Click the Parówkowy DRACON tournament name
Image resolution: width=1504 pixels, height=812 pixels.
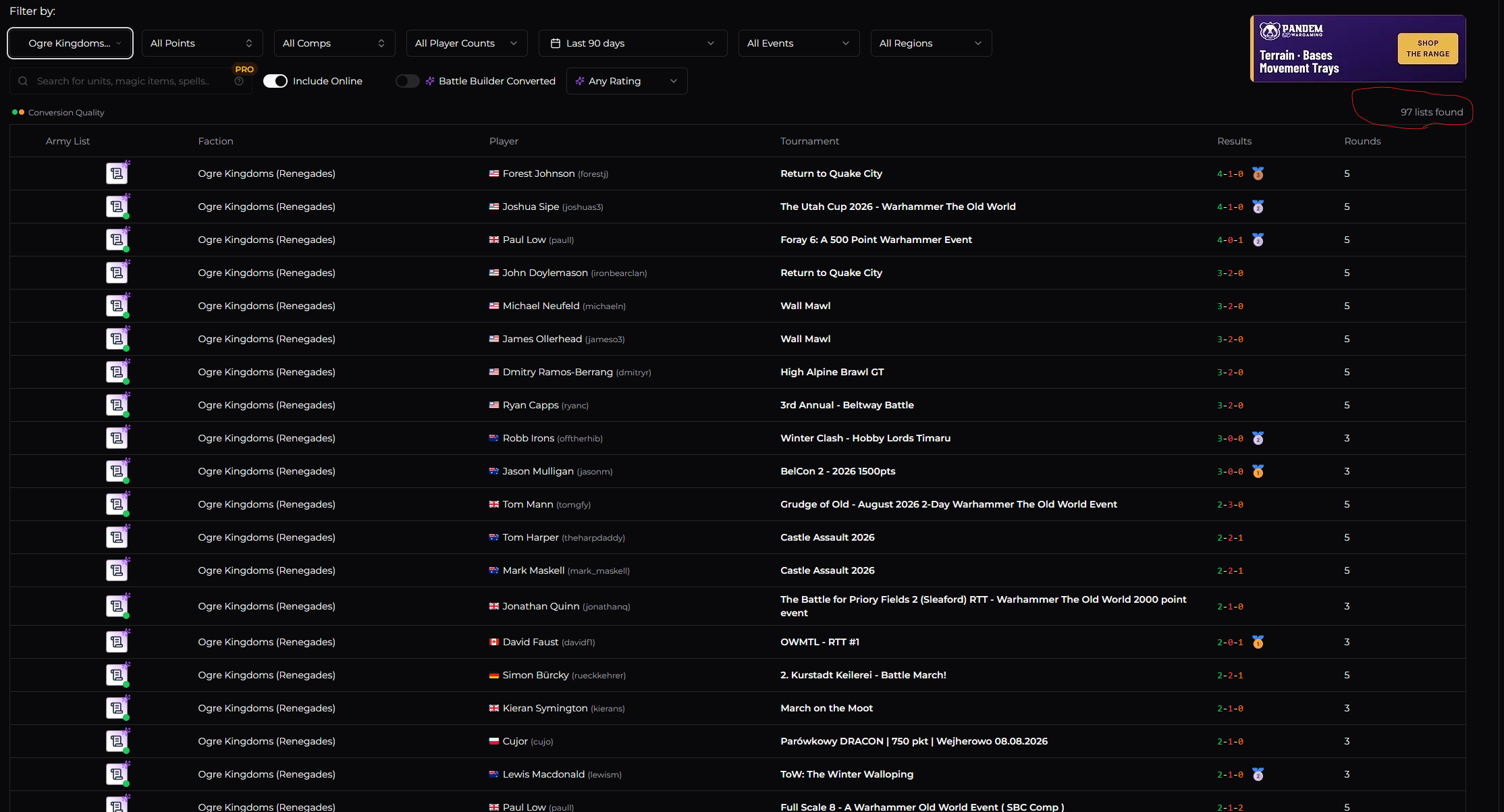click(914, 741)
